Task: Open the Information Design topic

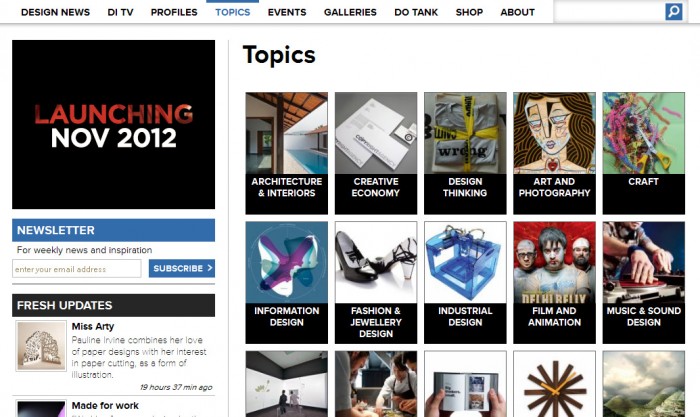Action: pos(287,283)
